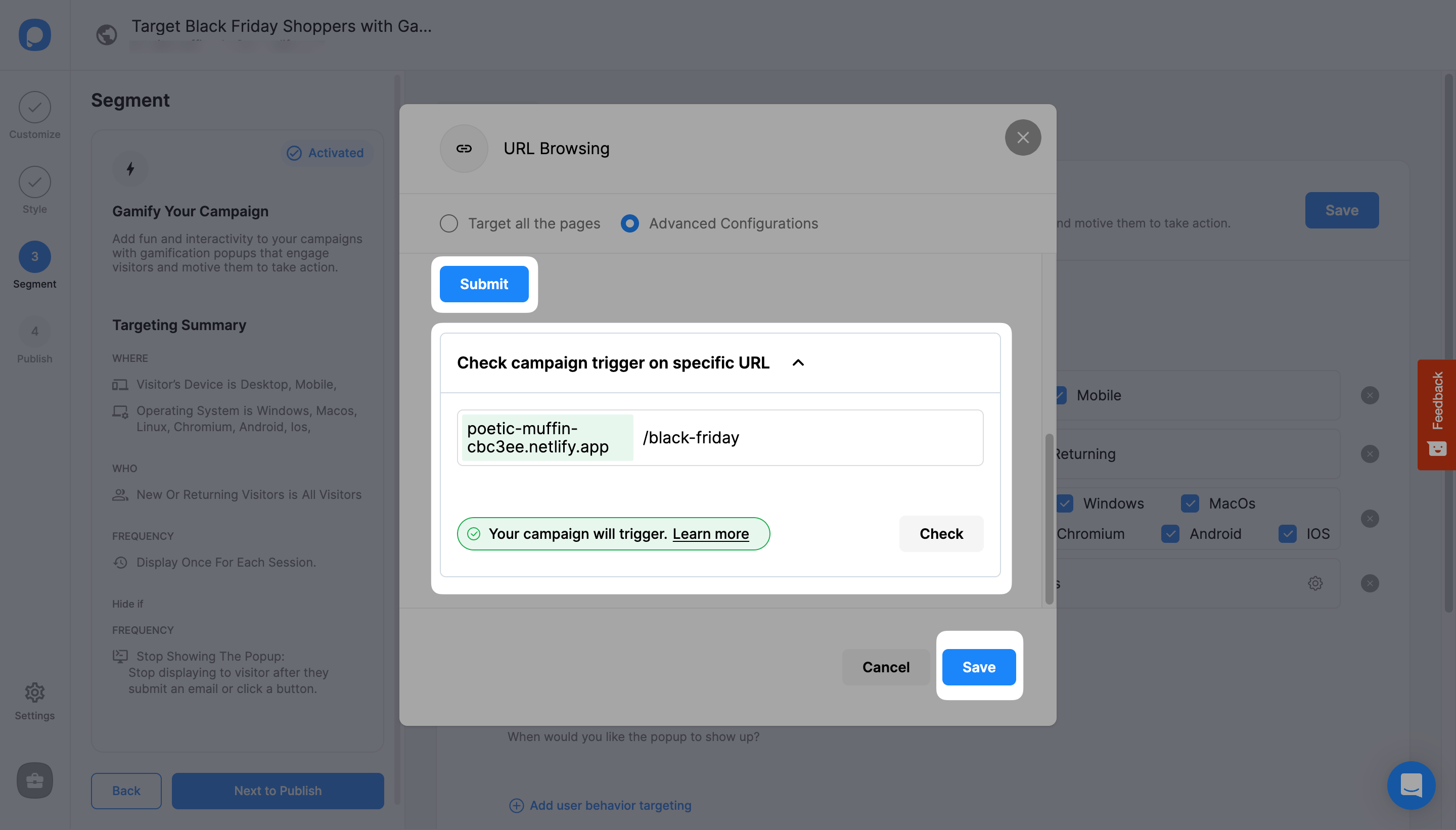Select Target all the pages radio button

(x=449, y=223)
